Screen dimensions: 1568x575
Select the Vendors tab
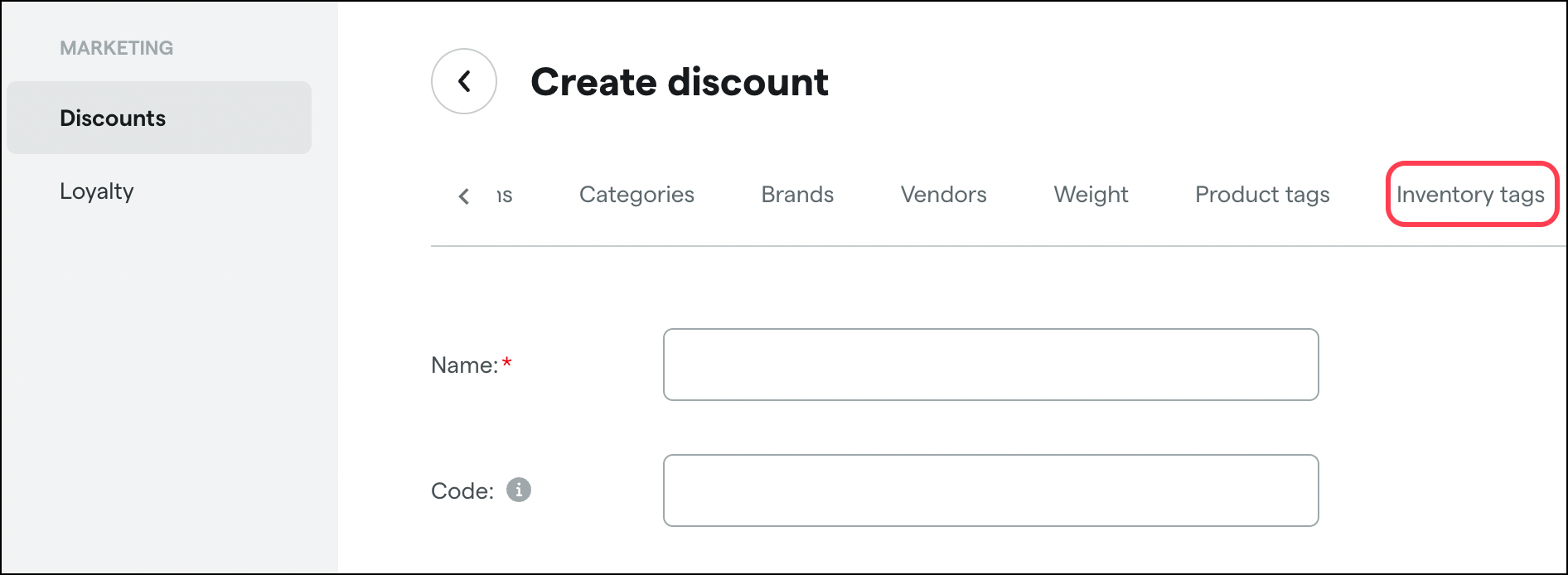click(943, 195)
